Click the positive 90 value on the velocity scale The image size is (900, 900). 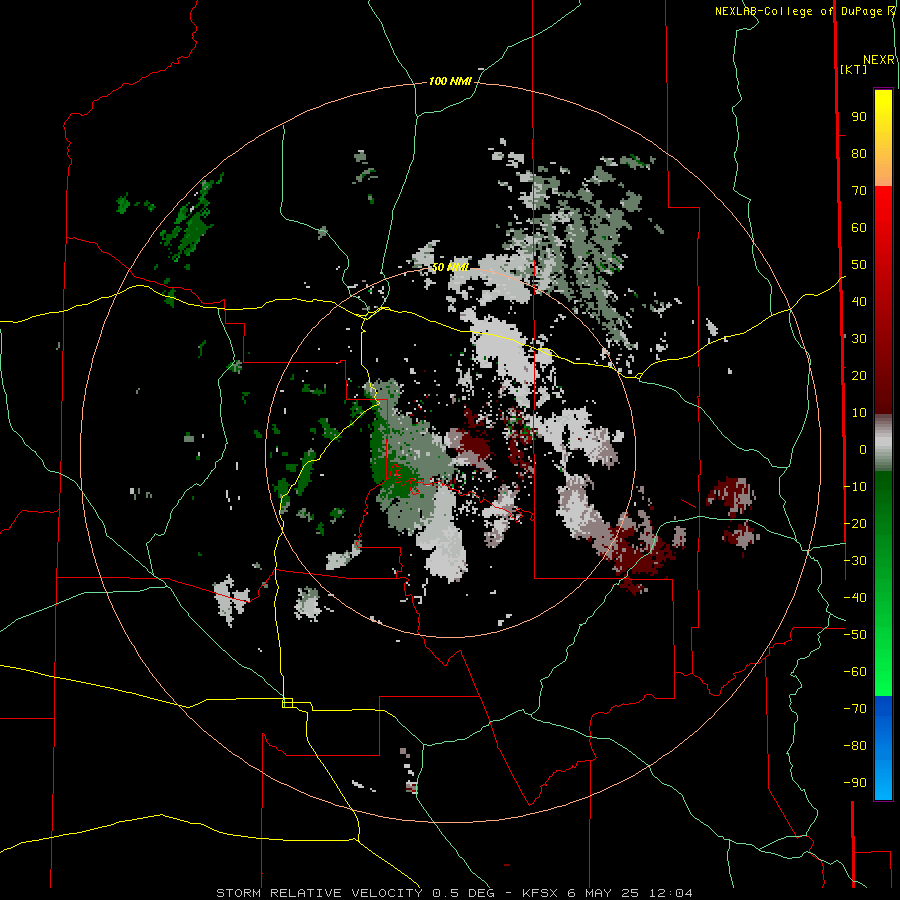[x=859, y=117]
